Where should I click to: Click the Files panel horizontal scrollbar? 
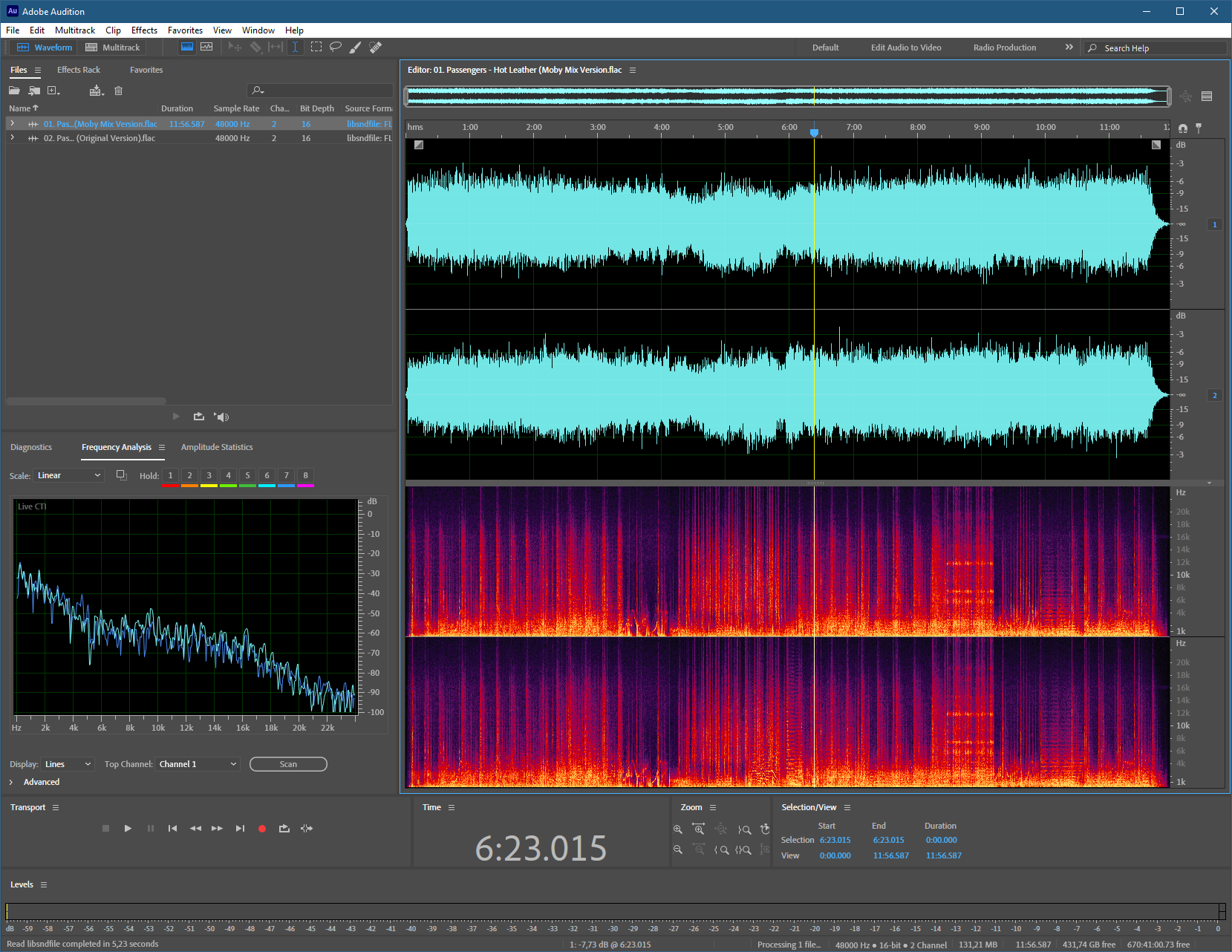86,401
